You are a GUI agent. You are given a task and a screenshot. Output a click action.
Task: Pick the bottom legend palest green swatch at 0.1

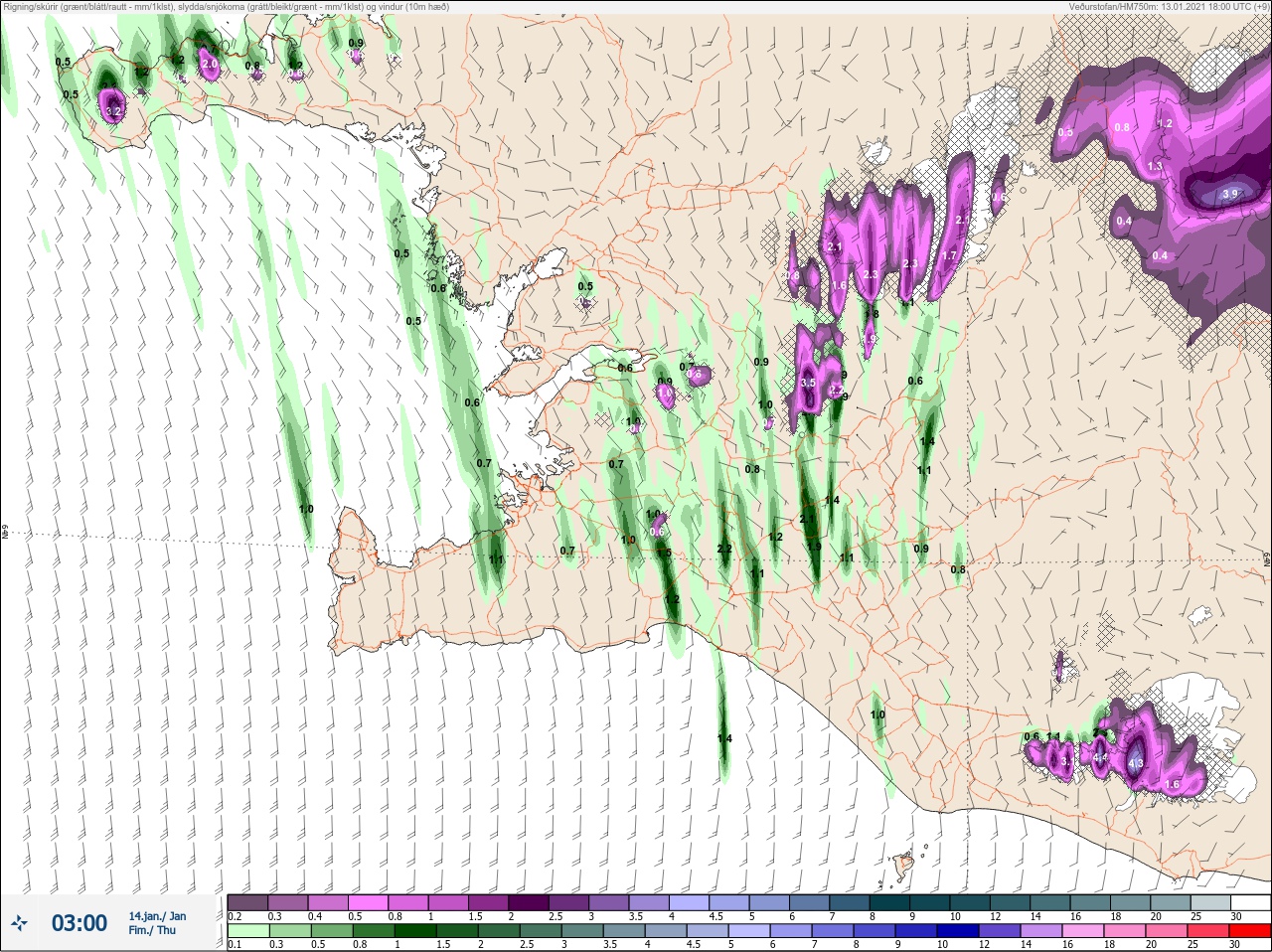coord(247,931)
